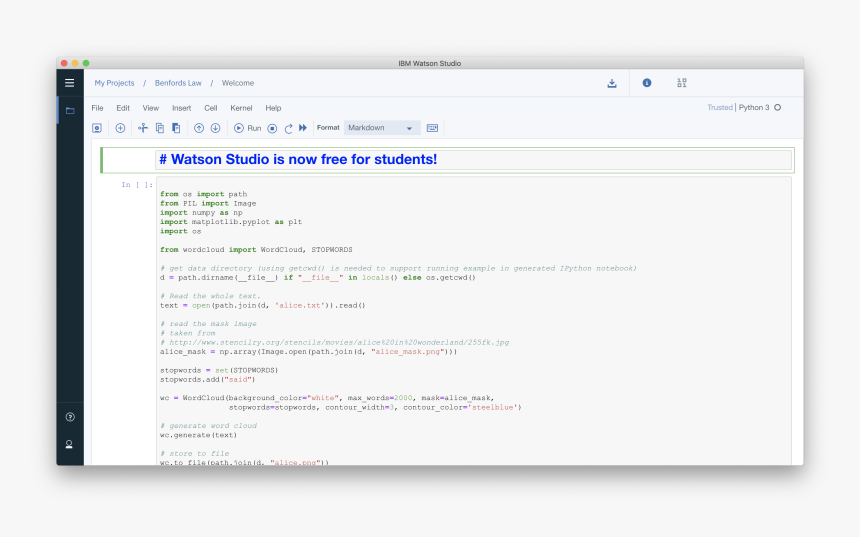Paste cell using the clipboard icon

(176, 128)
